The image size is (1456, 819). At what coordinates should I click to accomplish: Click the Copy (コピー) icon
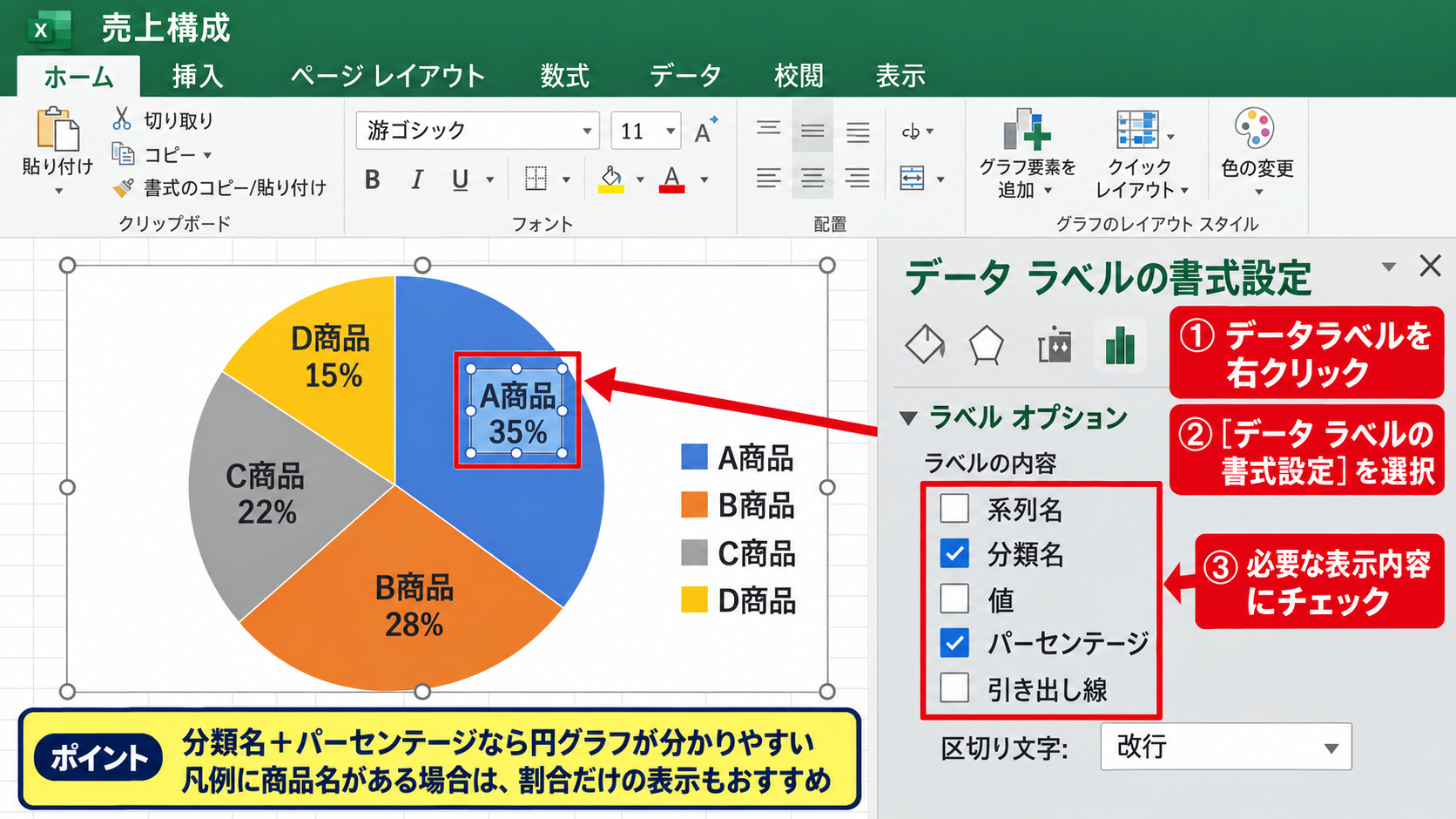(x=123, y=154)
